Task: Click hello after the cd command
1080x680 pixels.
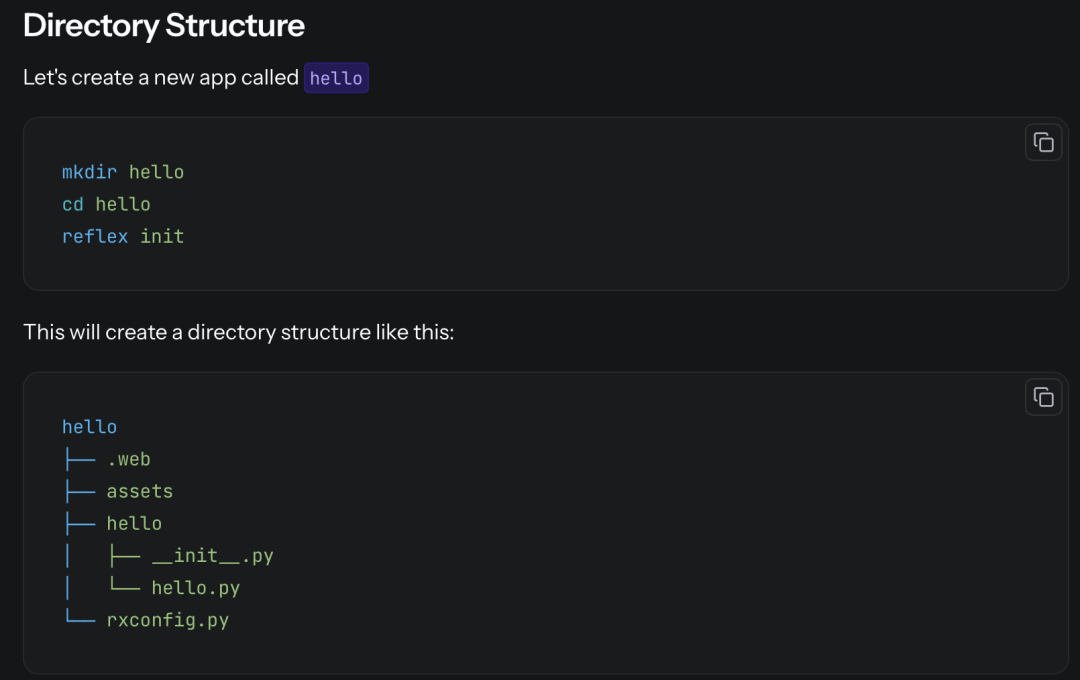Action: pyautogui.click(x=123, y=204)
